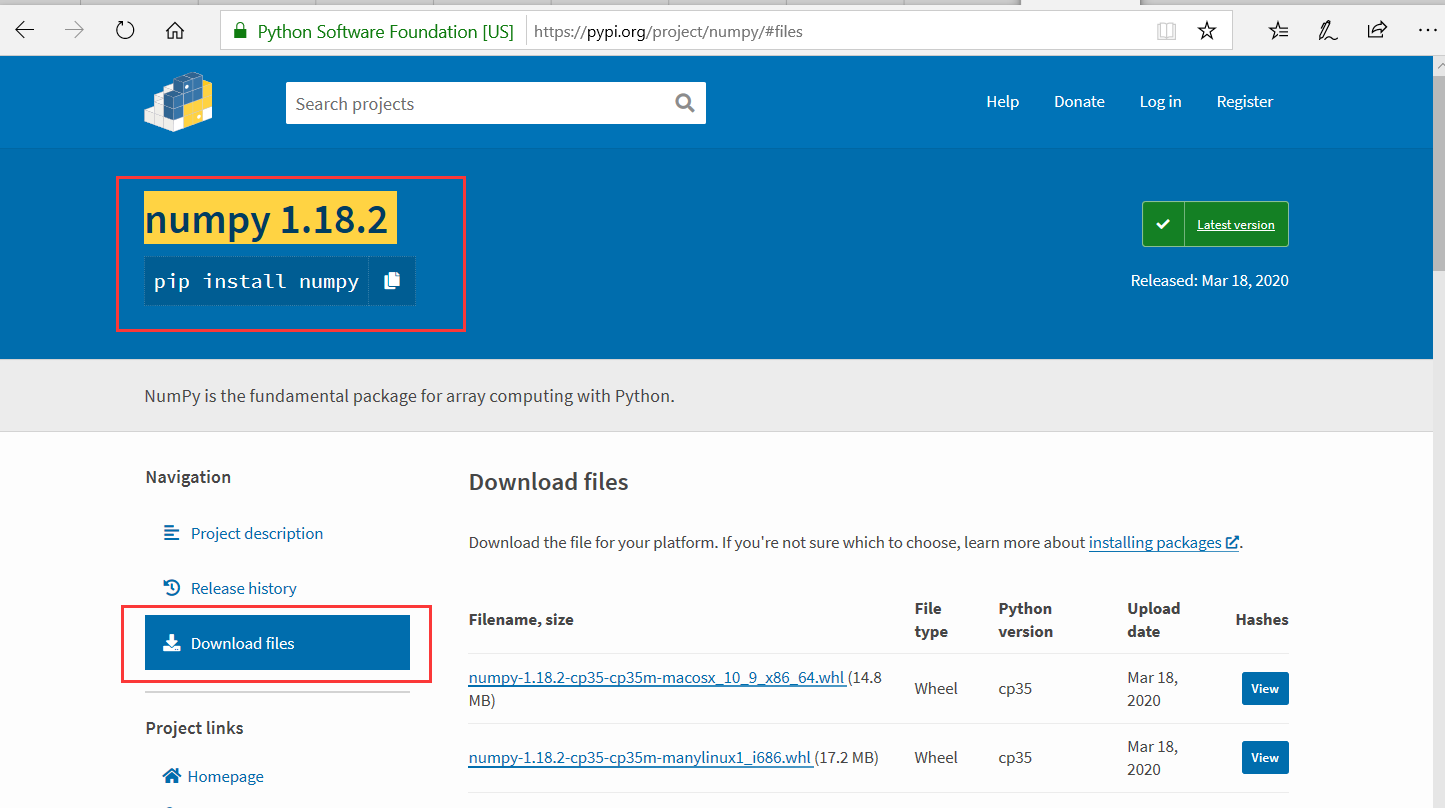Go back using browser back arrow
Screen dimensions: 1445x808
[24, 31]
